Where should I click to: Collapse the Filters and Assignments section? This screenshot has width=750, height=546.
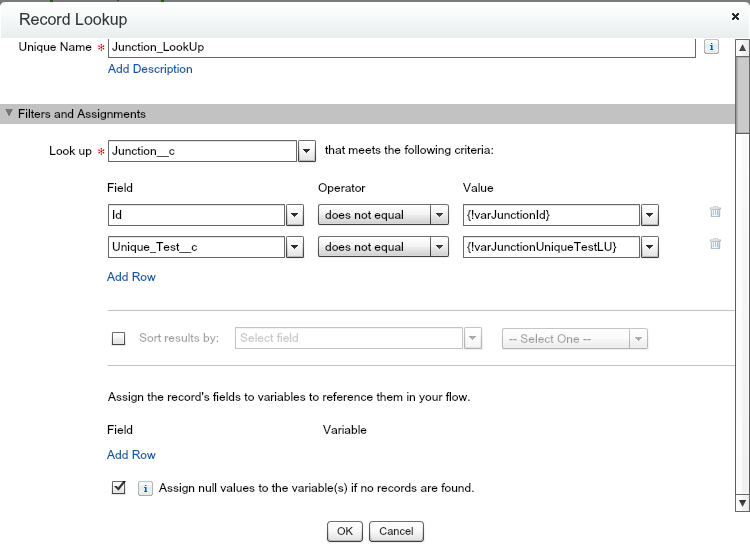tap(10, 114)
